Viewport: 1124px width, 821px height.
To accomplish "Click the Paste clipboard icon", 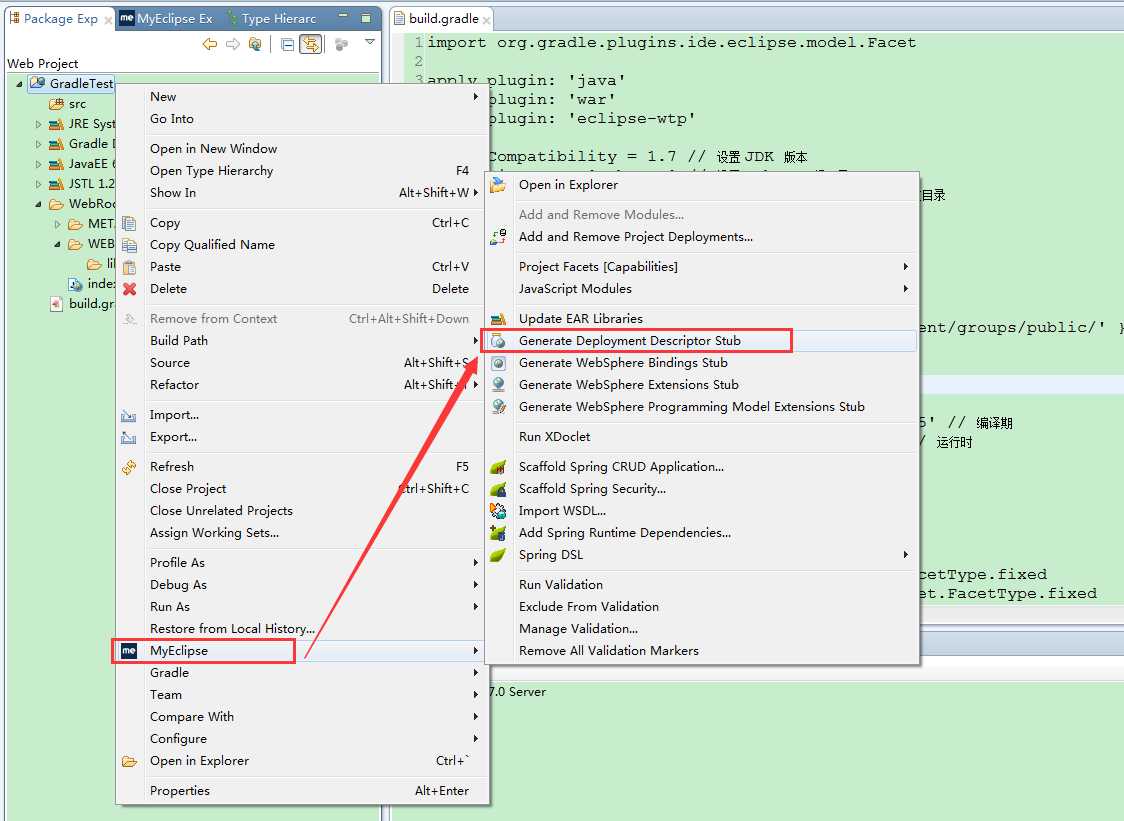I will point(129,267).
